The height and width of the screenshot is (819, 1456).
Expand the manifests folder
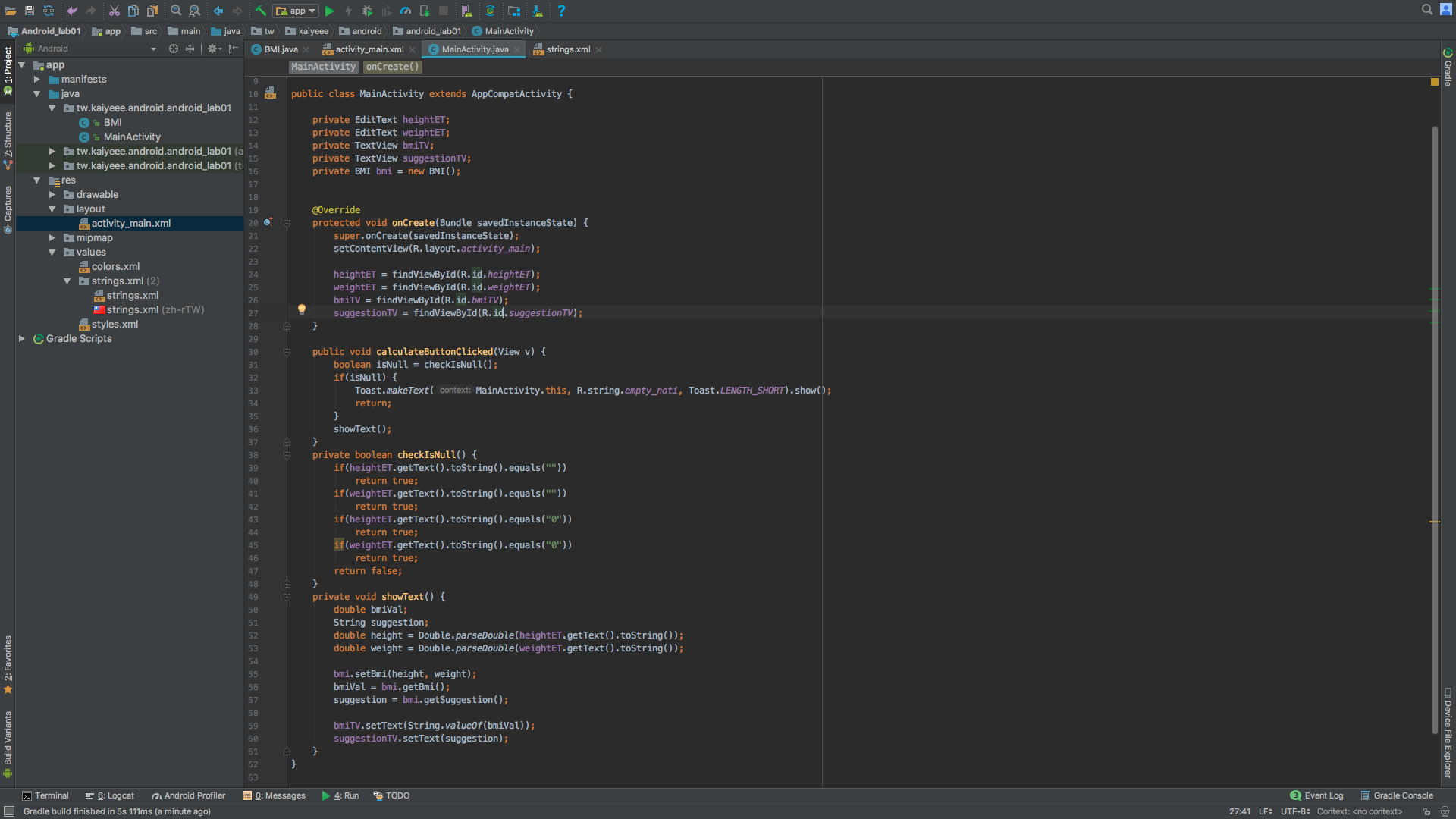click(36, 80)
